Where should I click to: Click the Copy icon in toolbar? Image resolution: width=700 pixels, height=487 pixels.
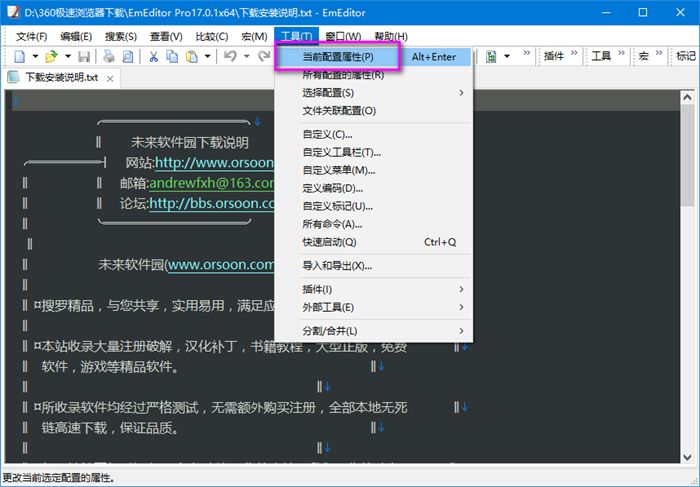pos(172,57)
